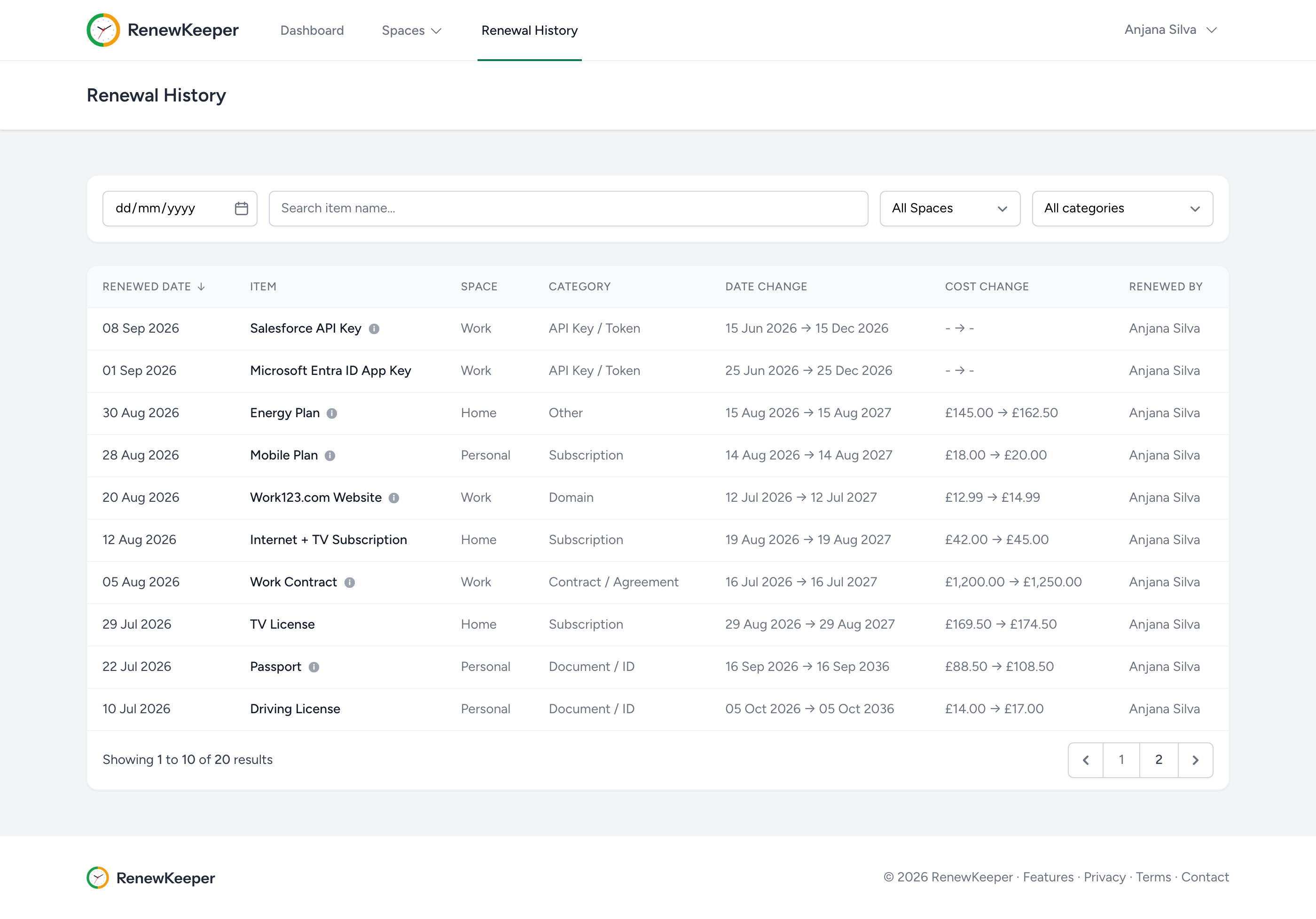The height and width of the screenshot is (919, 1316).
Task: Show info icon beside Work Contract
Action: click(350, 583)
